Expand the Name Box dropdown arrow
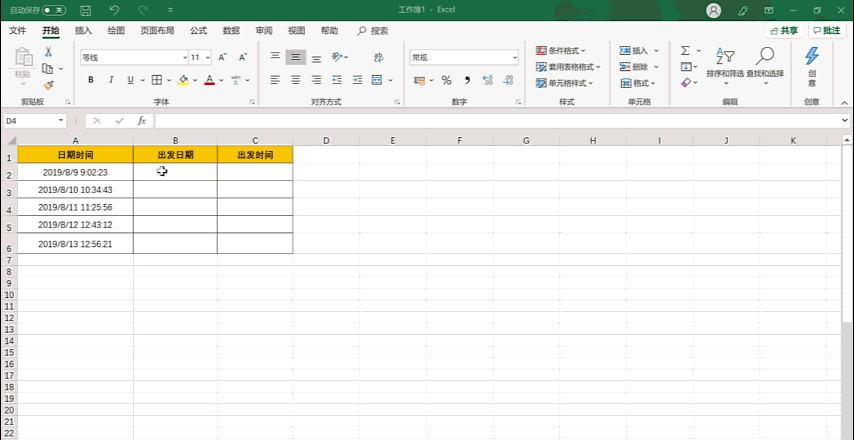The width and height of the screenshot is (854, 440). (x=60, y=121)
